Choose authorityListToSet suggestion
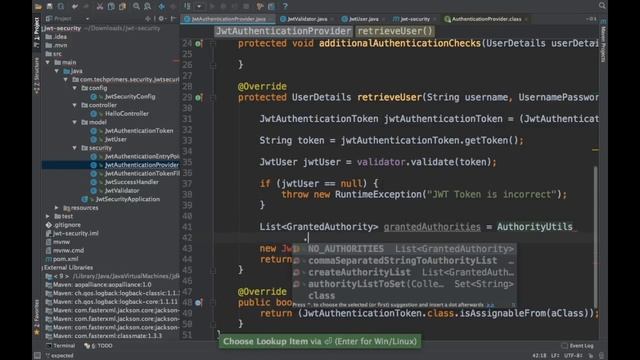This screenshot has width=640, height=360. pos(404,284)
